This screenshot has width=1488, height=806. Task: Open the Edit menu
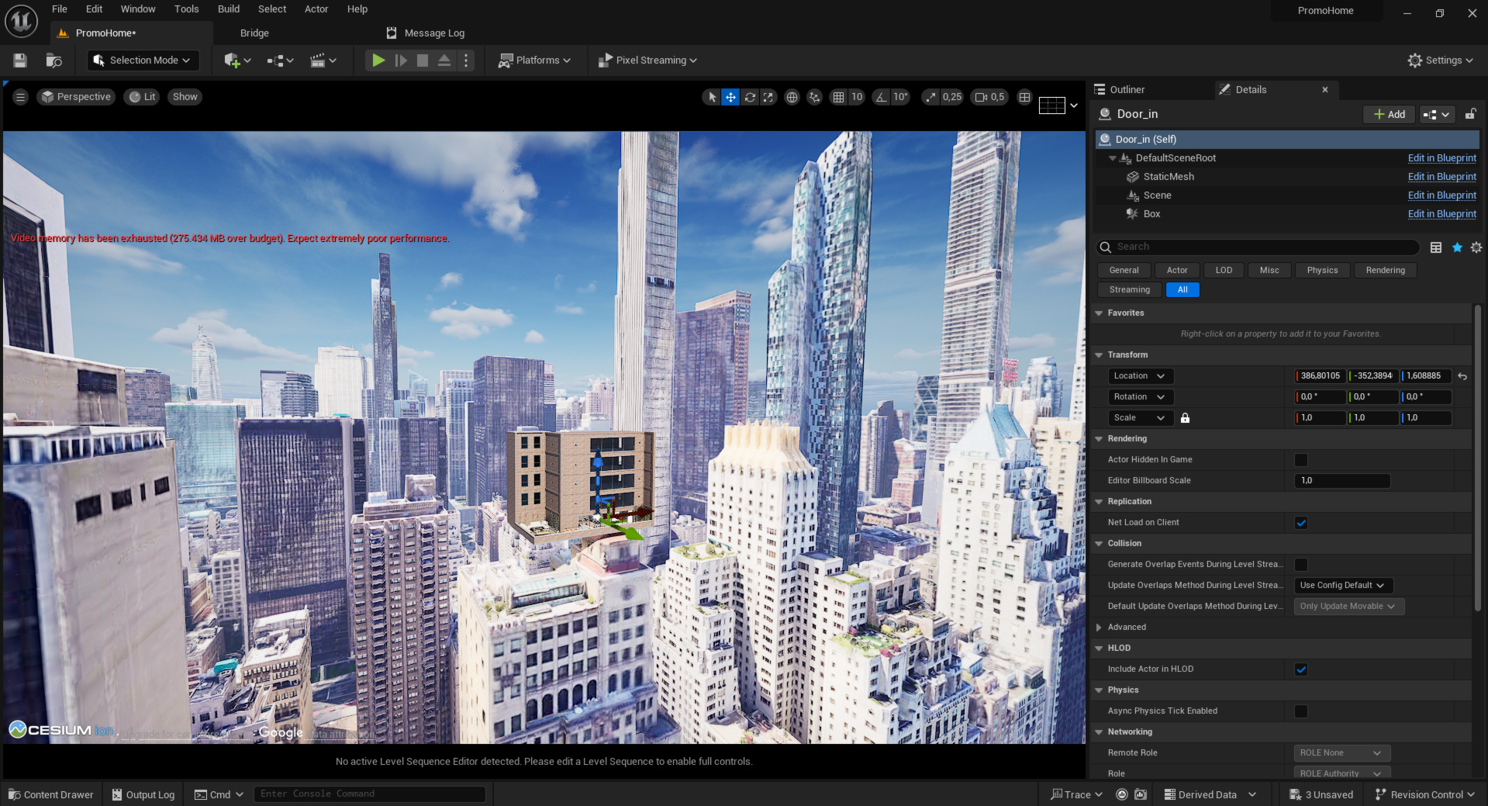pos(94,9)
